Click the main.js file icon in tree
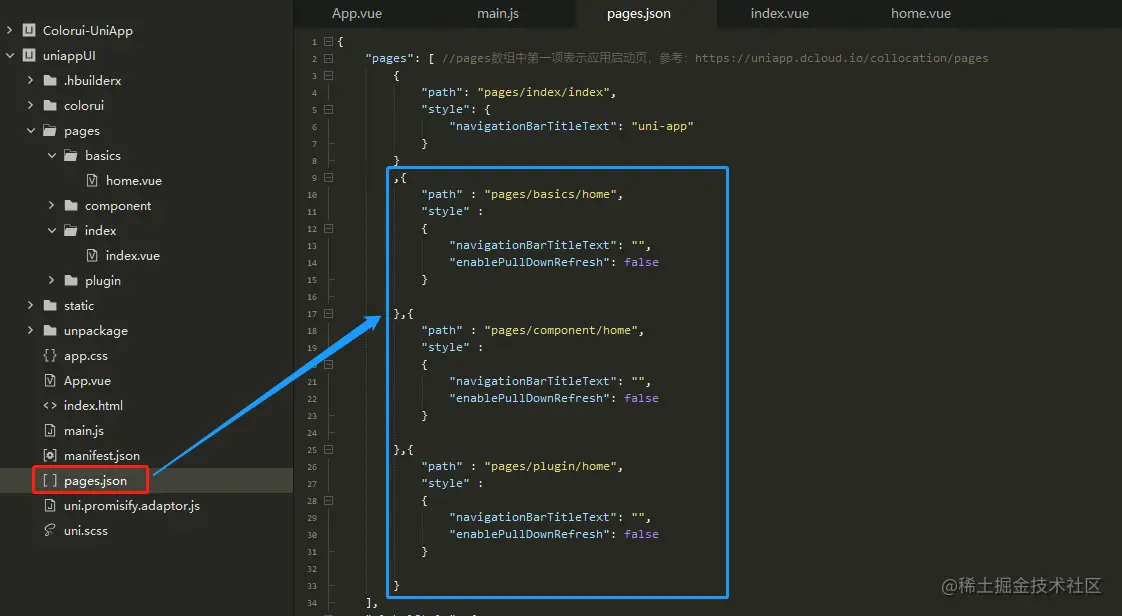The height and width of the screenshot is (616, 1122). pos(50,431)
